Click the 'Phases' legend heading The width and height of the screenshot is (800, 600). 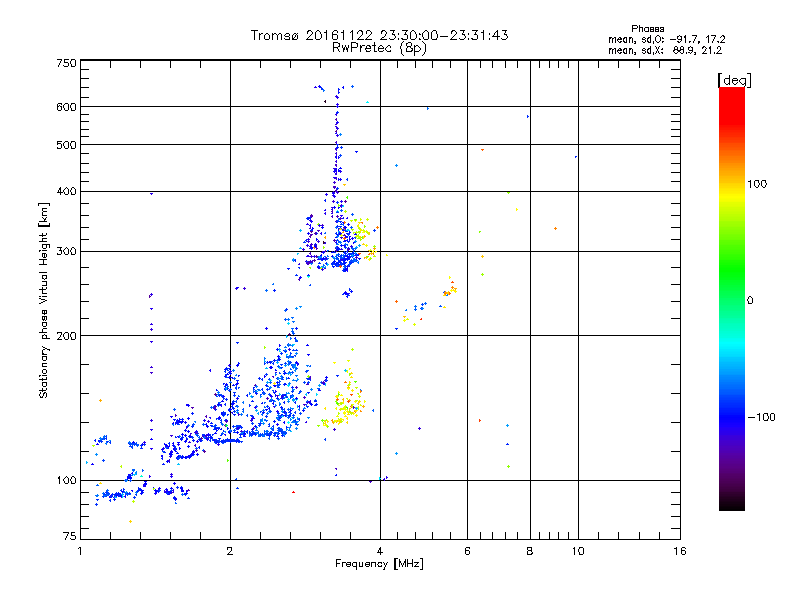(647, 29)
